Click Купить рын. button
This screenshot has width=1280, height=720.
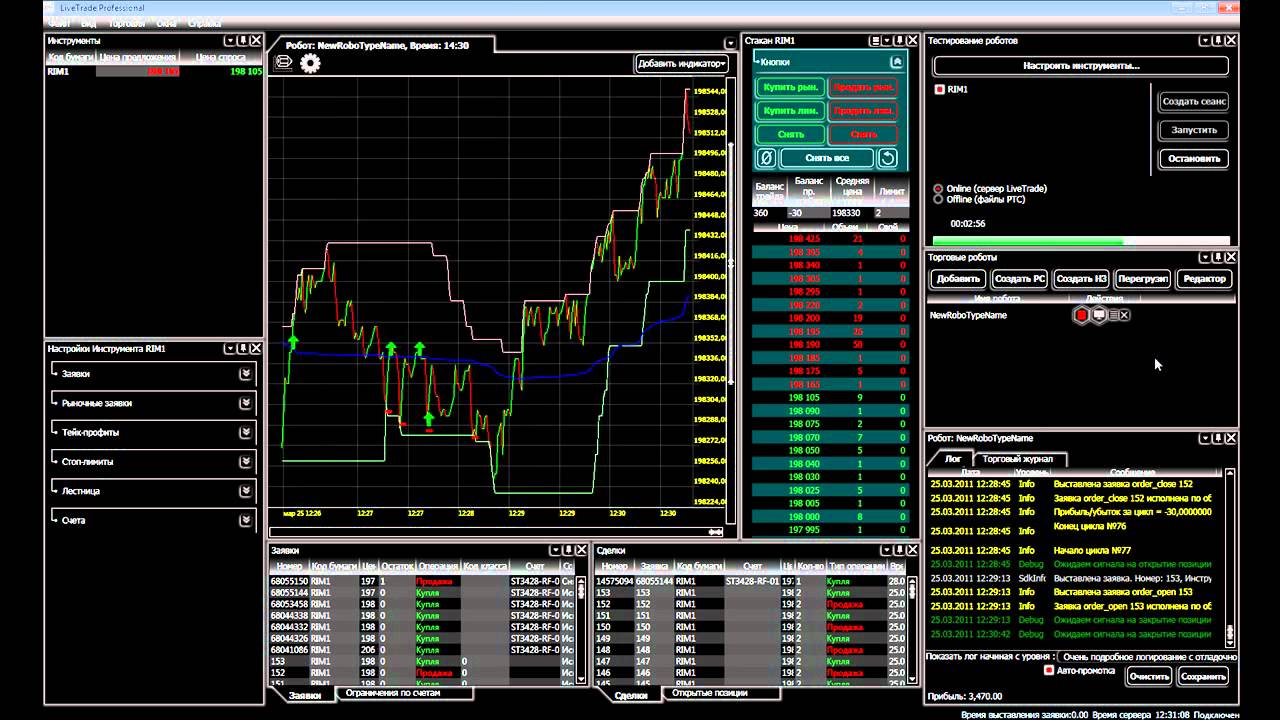coord(790,87)
